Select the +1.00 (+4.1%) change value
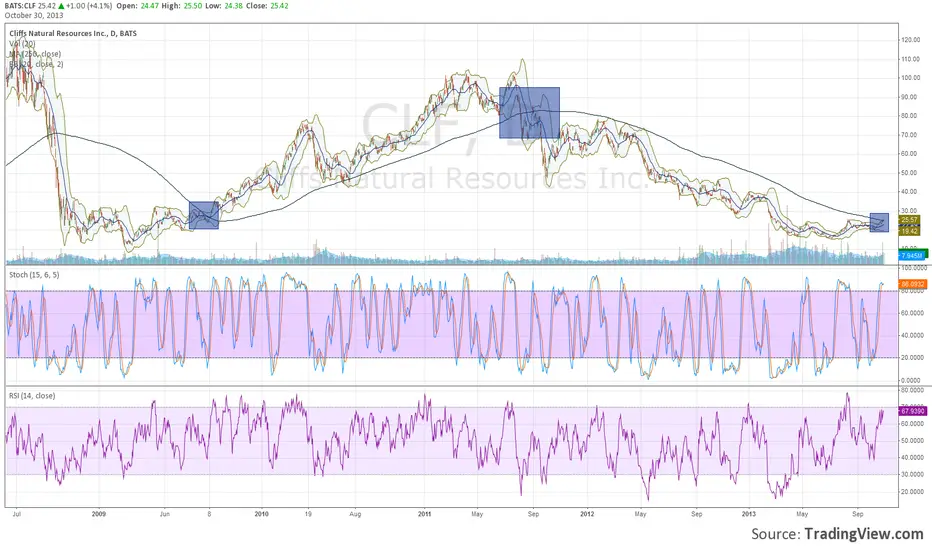The height and width of the screenshot is (550, 932). coord(89,6)
